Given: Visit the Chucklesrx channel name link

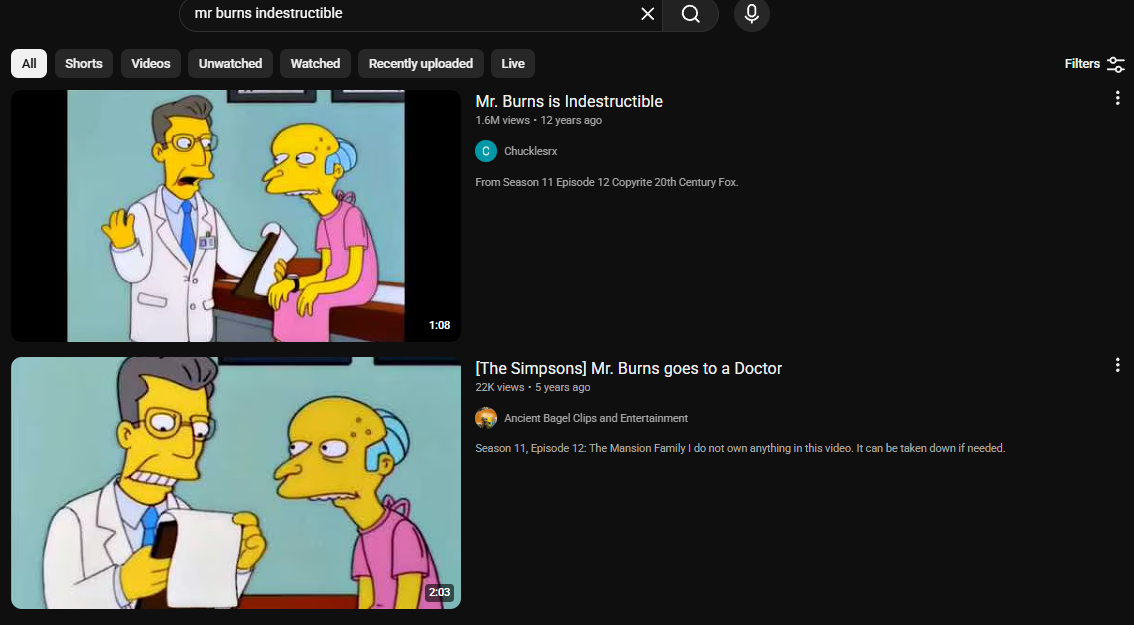Looking at the screenshot, I should [530, 151].
